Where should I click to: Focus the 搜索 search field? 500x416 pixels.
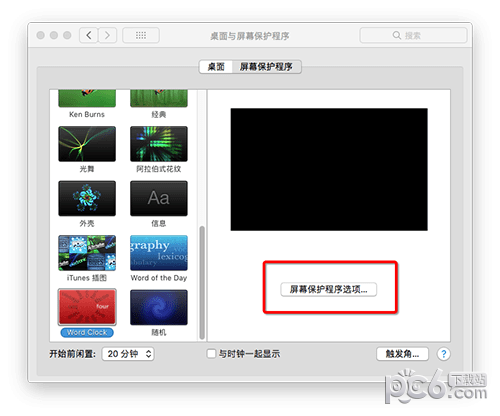click(413, 35)
